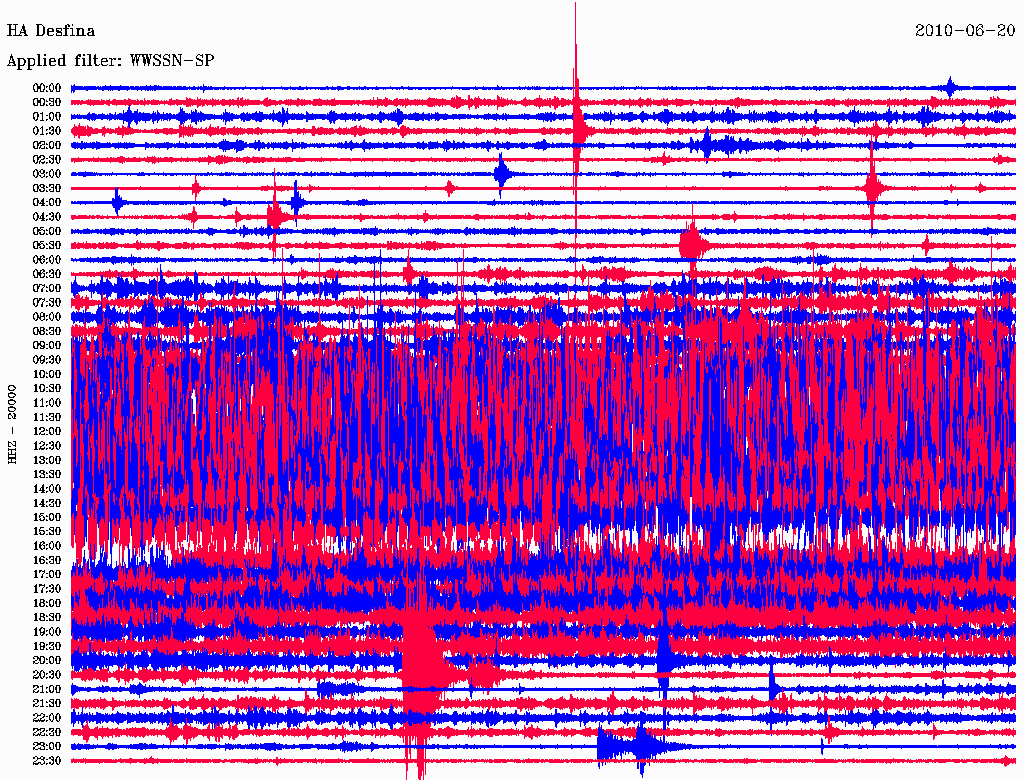
Task: Click the time label '22:30'
Action: point(47,732)
